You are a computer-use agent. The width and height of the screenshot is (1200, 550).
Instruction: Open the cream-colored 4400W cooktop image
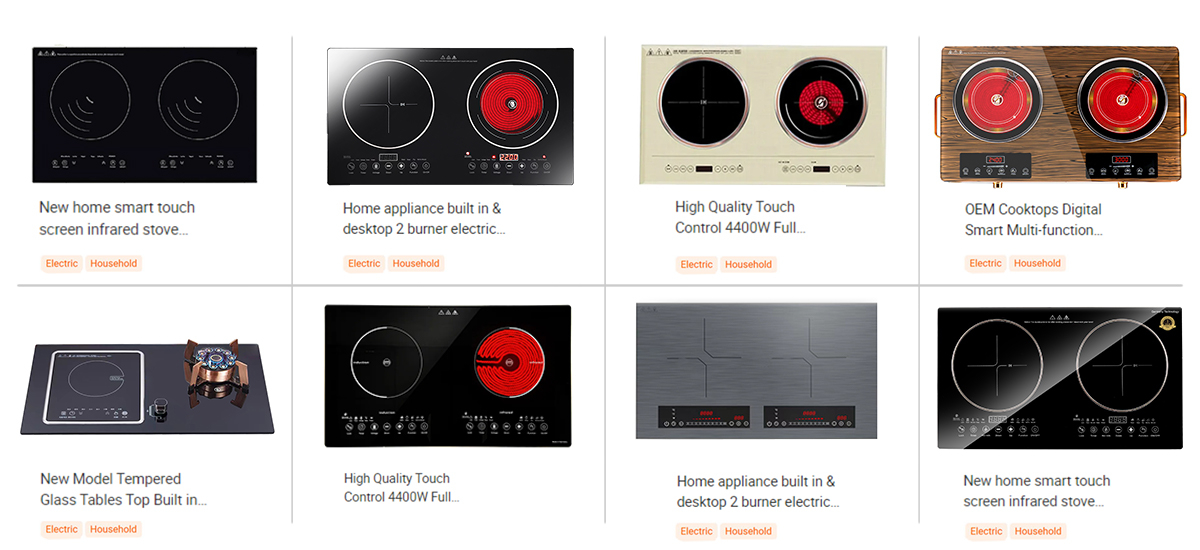[x=764, y=114]
